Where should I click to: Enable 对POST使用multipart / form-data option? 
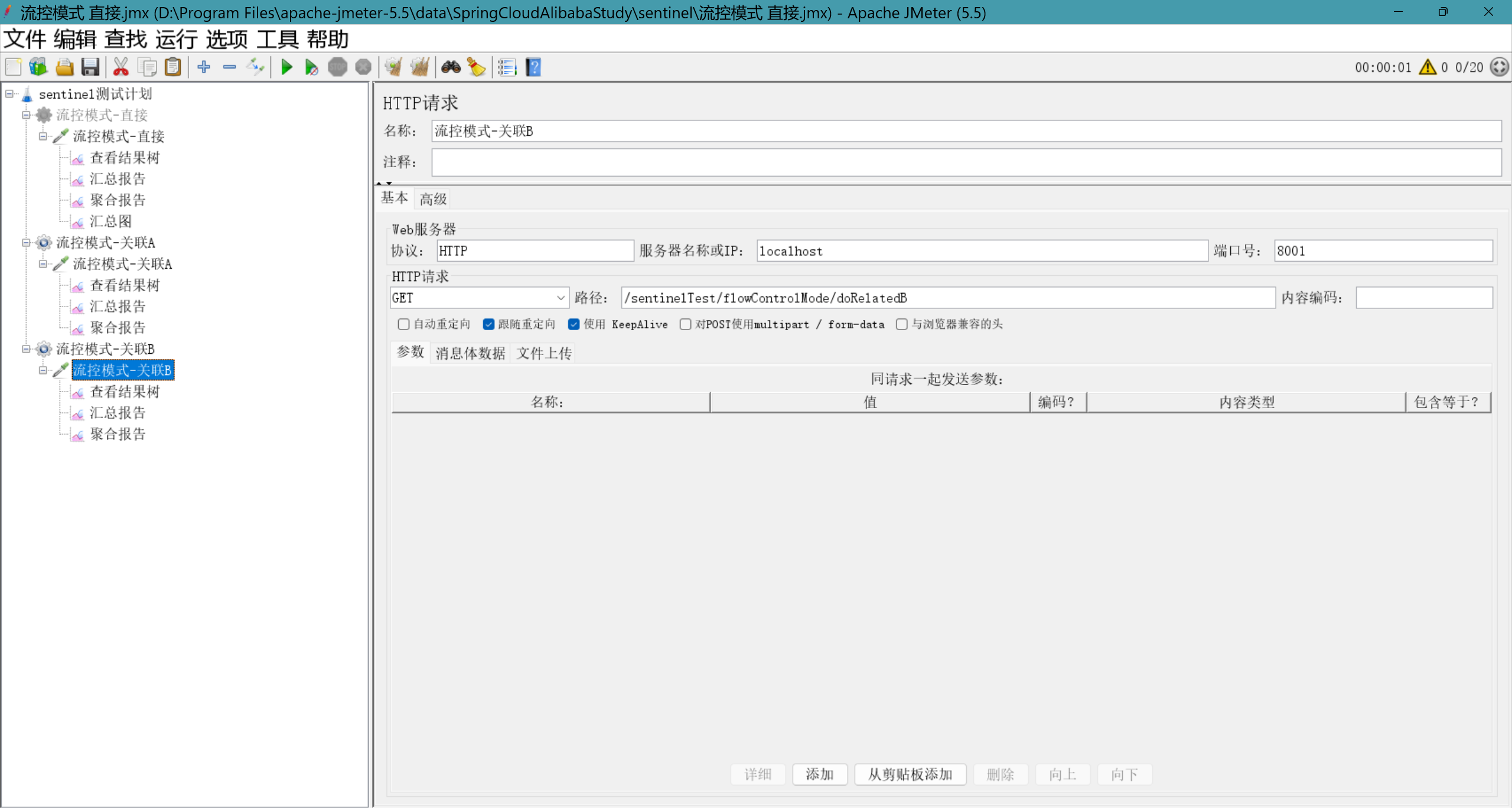pos(685,324)
